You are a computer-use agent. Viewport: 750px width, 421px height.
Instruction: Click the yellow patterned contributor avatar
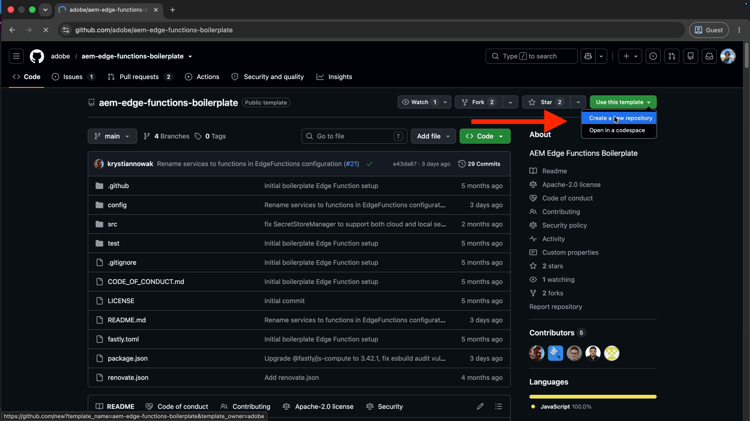tap(611, 353)
